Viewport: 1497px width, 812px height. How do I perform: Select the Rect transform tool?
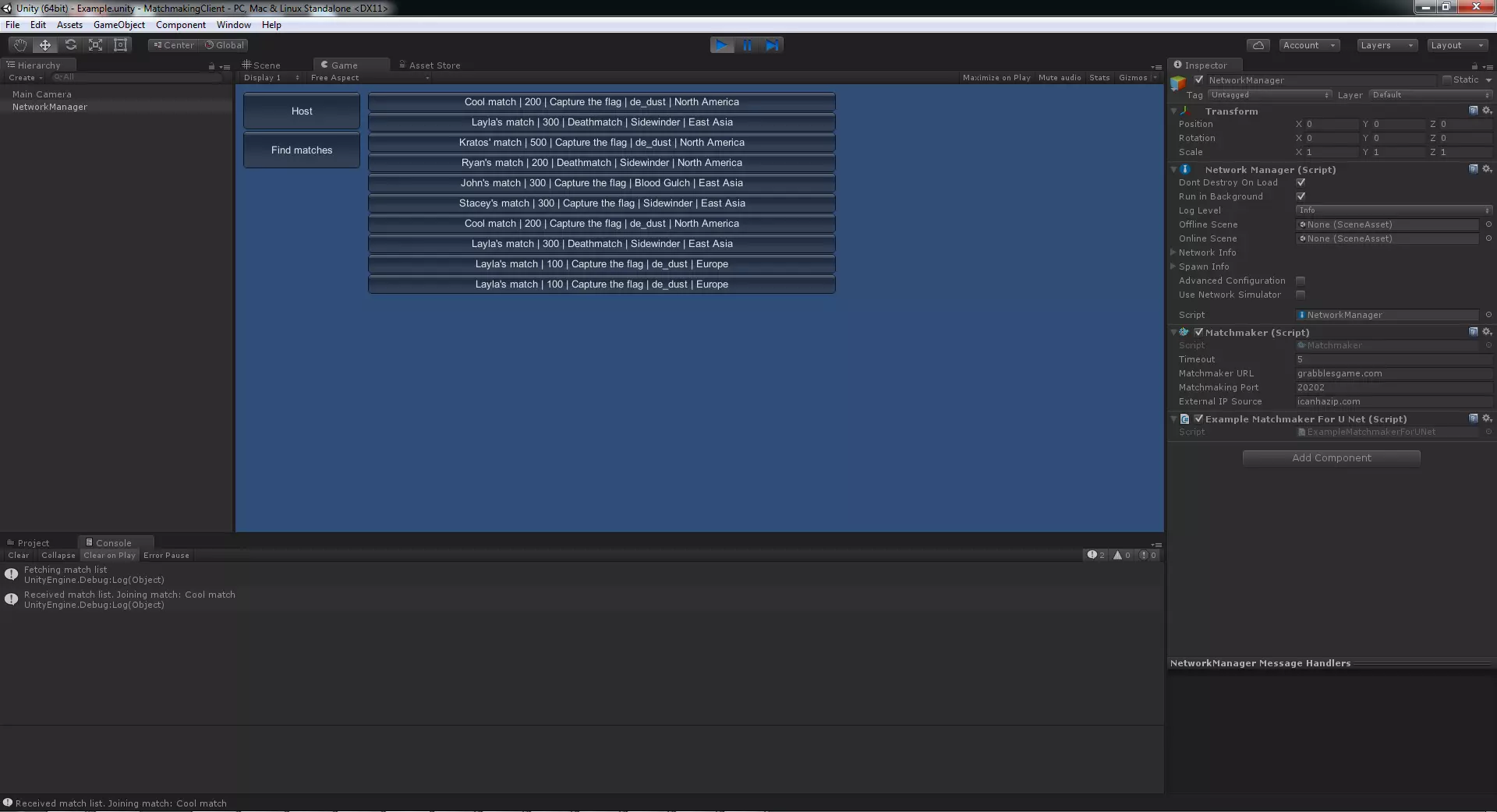click(120, 45)
